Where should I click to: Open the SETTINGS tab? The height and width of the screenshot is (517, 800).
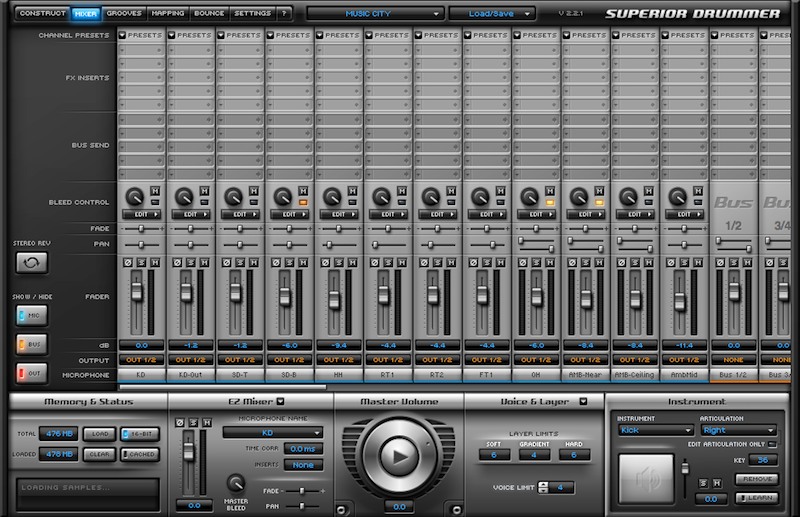253,13
